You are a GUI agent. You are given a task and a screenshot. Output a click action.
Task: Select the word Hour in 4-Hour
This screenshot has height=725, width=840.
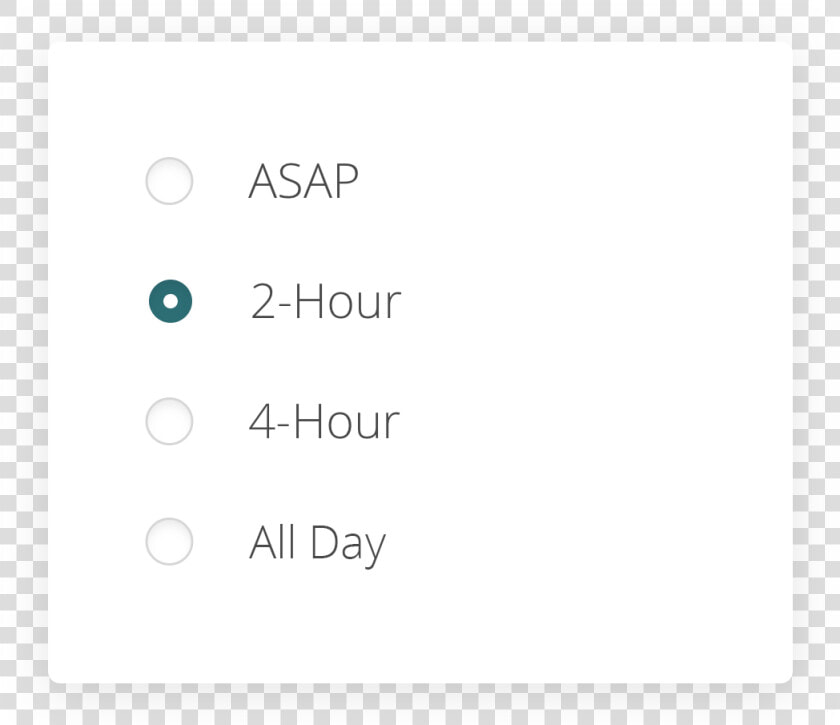pyautogui.click(x=347, y=421)
